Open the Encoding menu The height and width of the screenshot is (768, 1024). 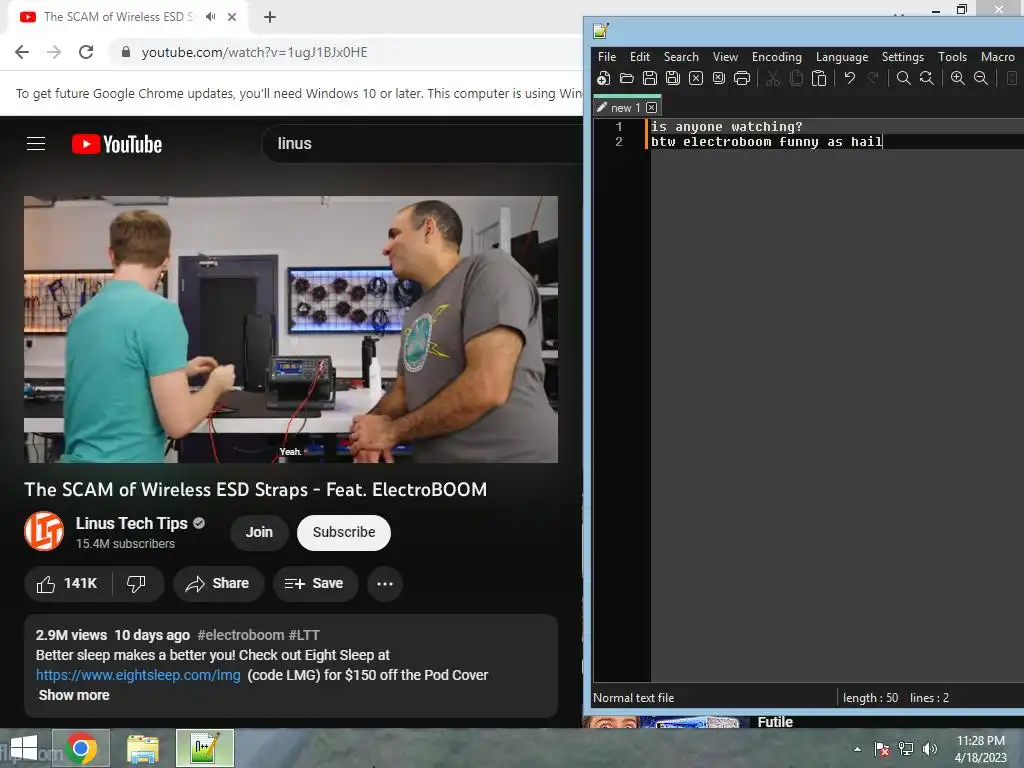tap(776, 57)
